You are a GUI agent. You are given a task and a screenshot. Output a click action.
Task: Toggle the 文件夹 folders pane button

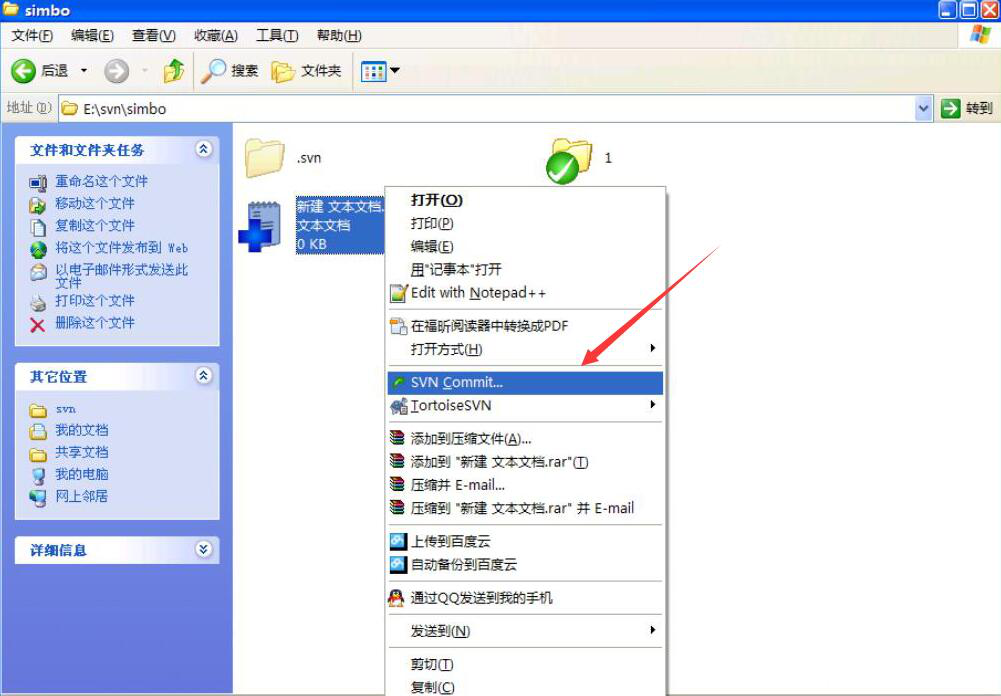point(307,71)
